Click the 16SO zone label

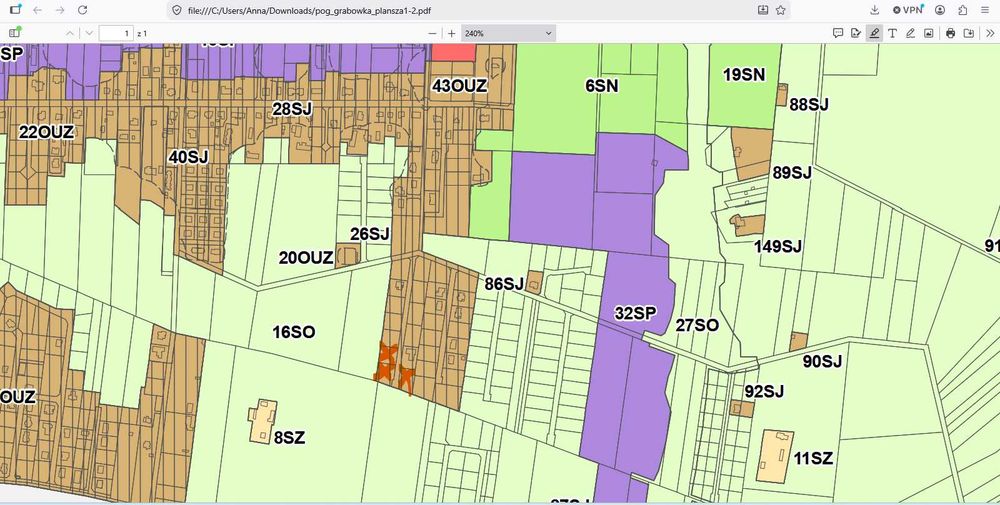pyautogui.click(x=293, y=332)
